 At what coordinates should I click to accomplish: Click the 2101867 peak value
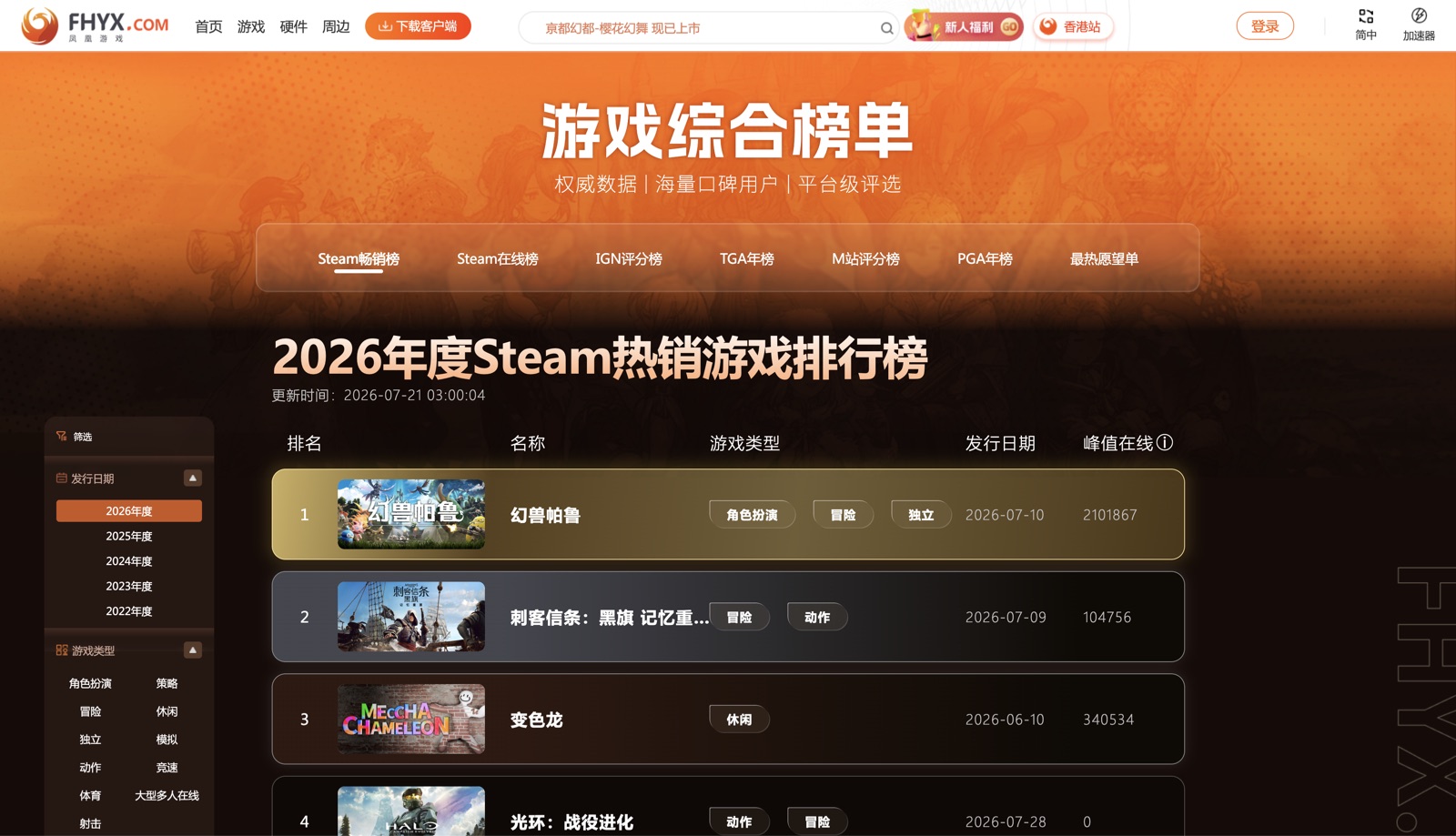(1110, 515)
